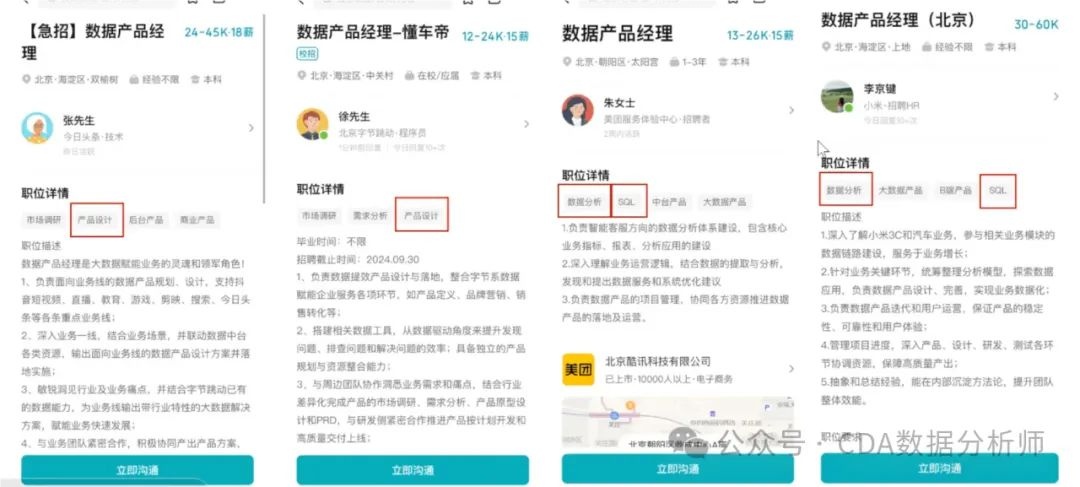Click the location pin beside 北京·朝阳区·太阳宫
Image resolution: width=1080 pixels, height=487 pixels.
point(567,62)
